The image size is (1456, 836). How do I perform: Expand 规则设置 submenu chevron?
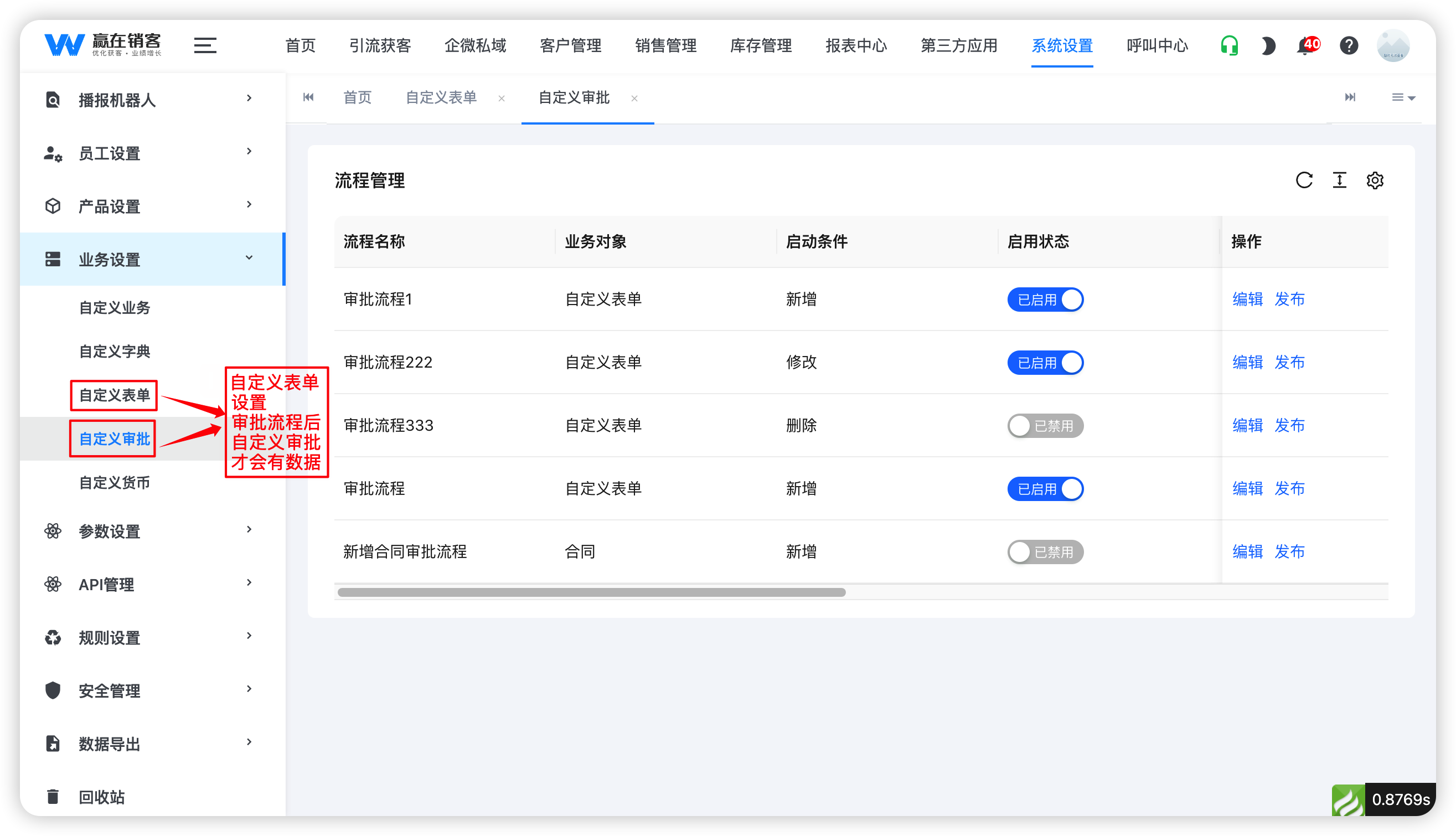(249, 636)
